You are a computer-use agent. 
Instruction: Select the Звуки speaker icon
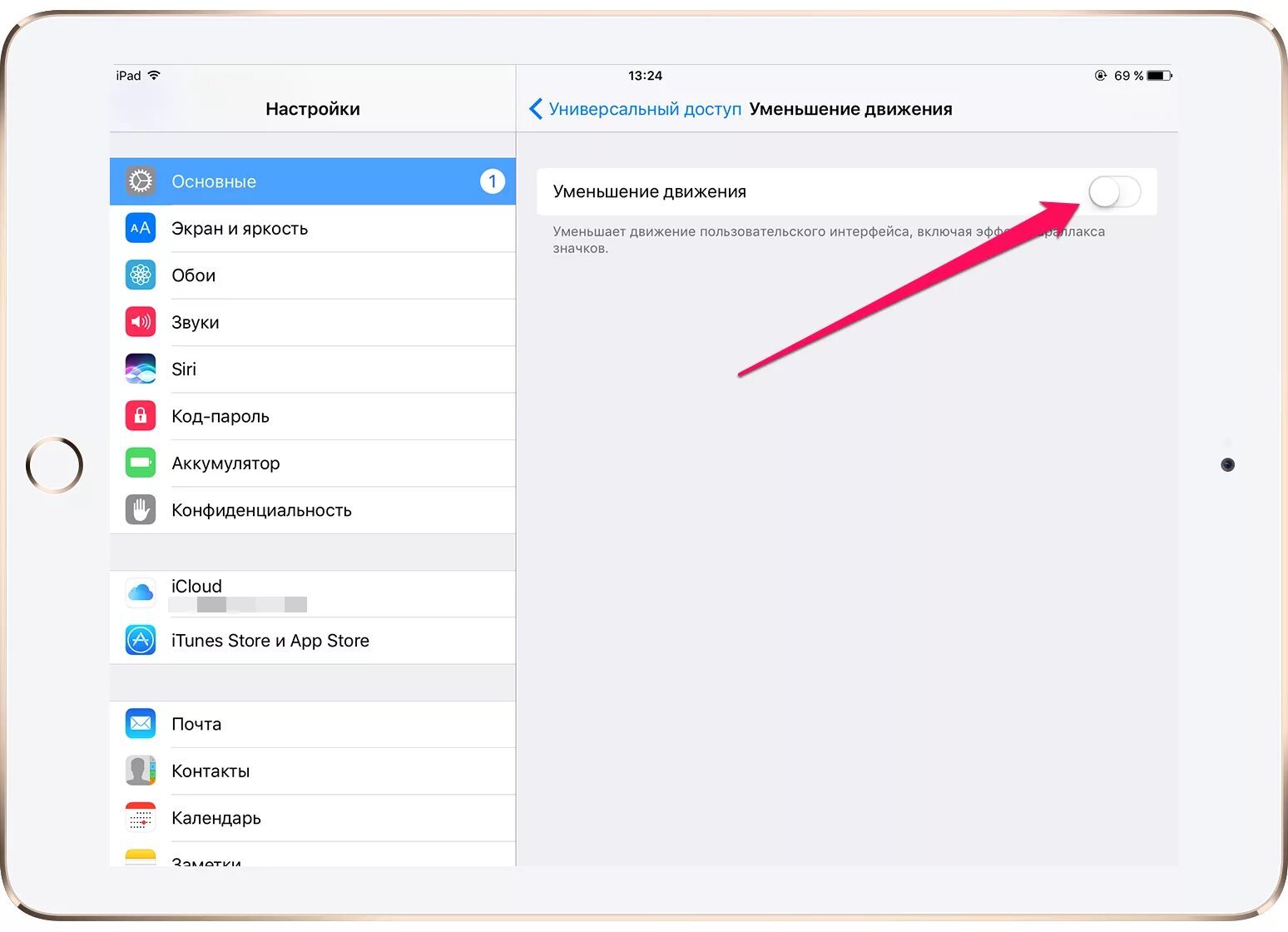(x=141, y=322)
